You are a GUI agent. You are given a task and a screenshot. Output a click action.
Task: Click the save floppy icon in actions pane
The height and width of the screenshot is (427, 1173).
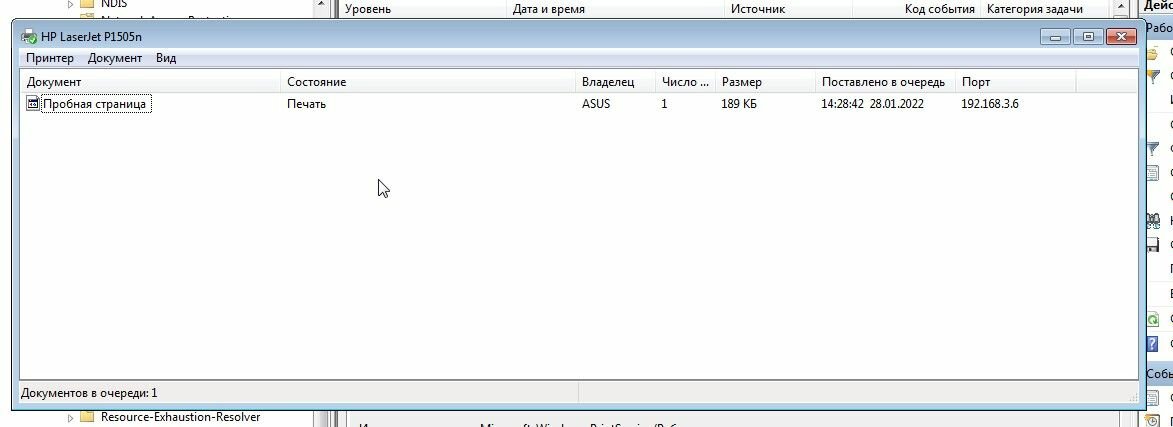coord(1153,245)
